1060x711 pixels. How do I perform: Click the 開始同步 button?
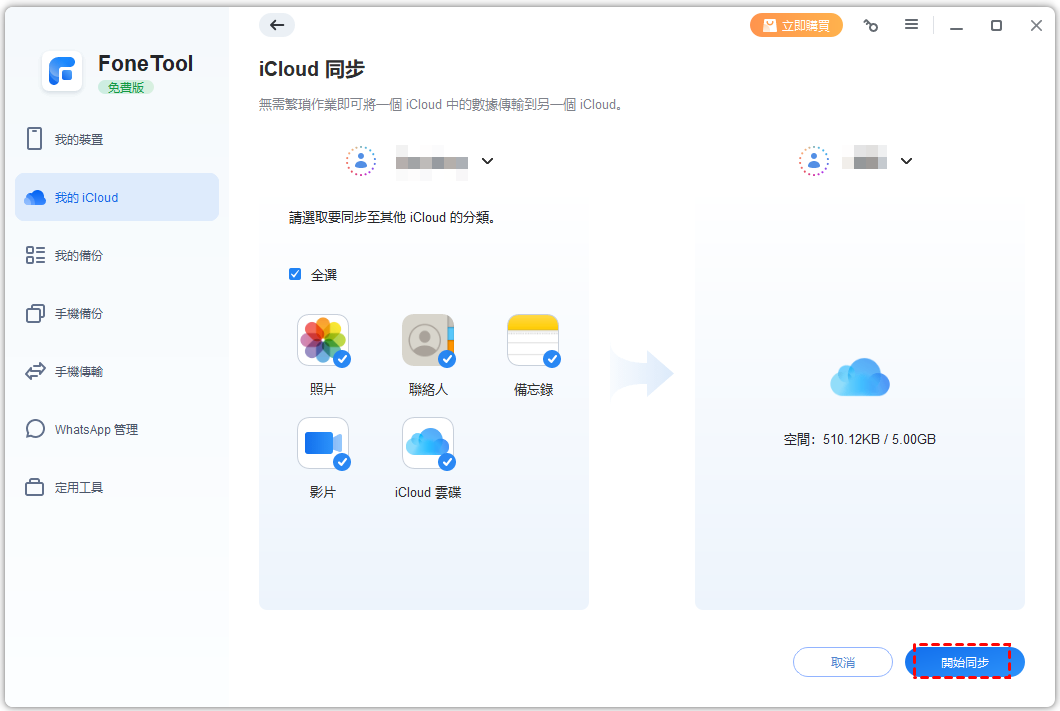click(x=964, y=662)
